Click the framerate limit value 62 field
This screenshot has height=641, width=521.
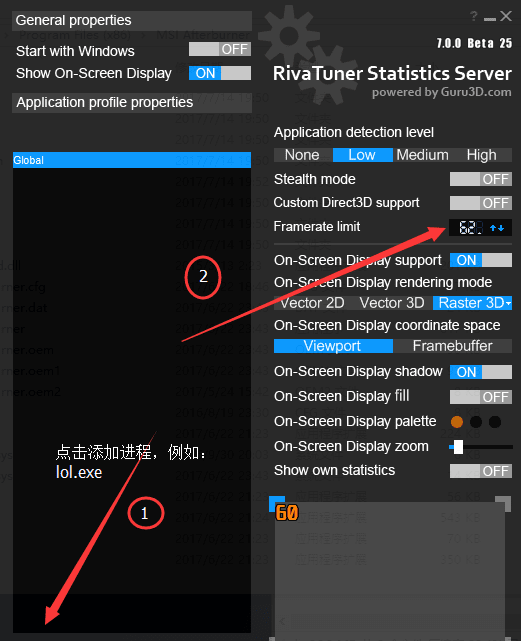pyautogui.click(x=471, y=227)
